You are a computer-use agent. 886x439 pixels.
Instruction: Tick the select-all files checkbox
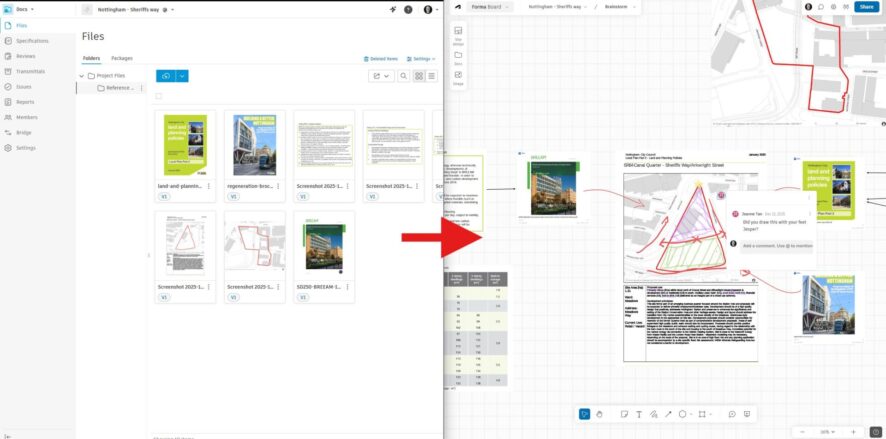coord(159,96)
